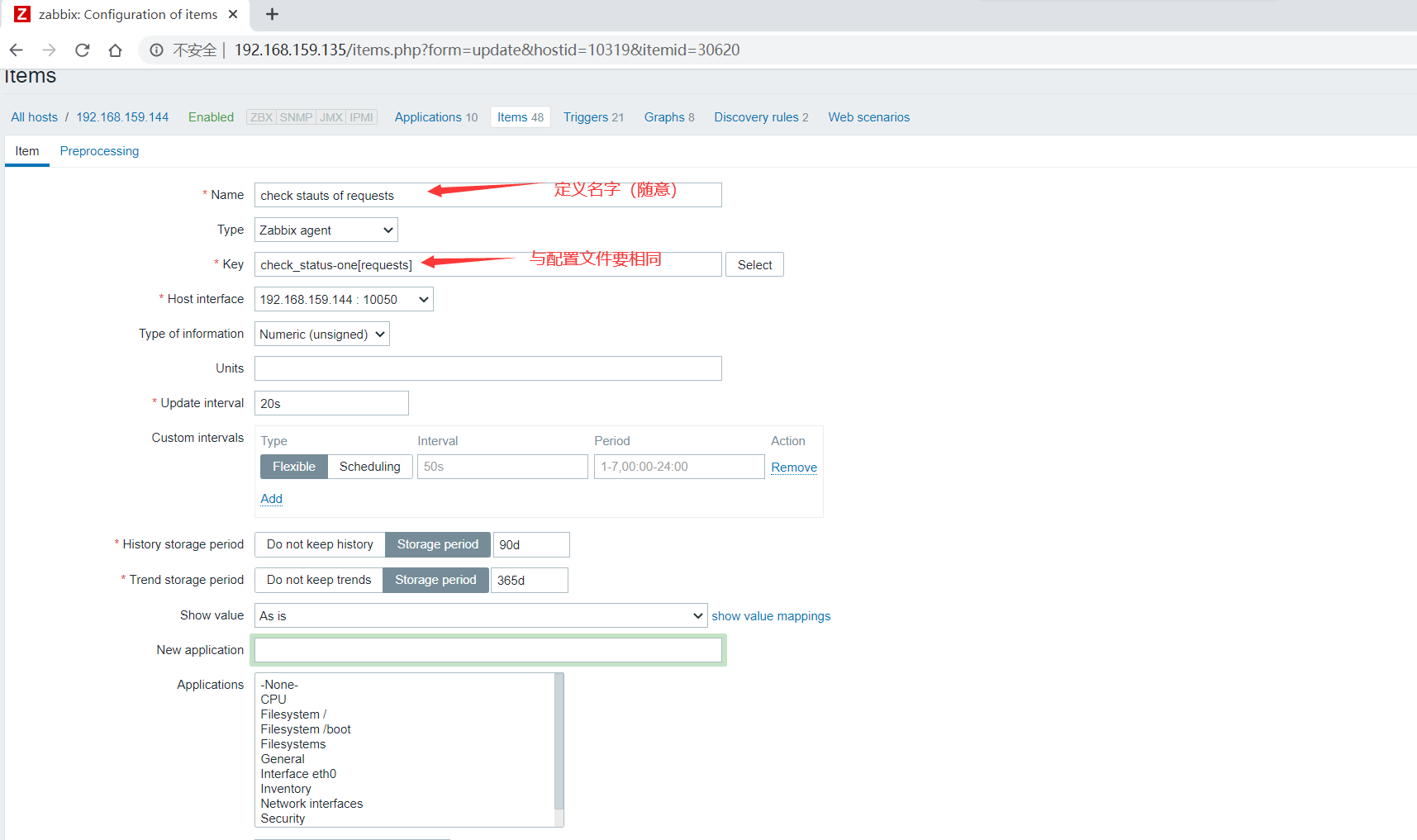Open Web scenarios link
This screenshot has width=1417, height=840.
click(868, 117)
